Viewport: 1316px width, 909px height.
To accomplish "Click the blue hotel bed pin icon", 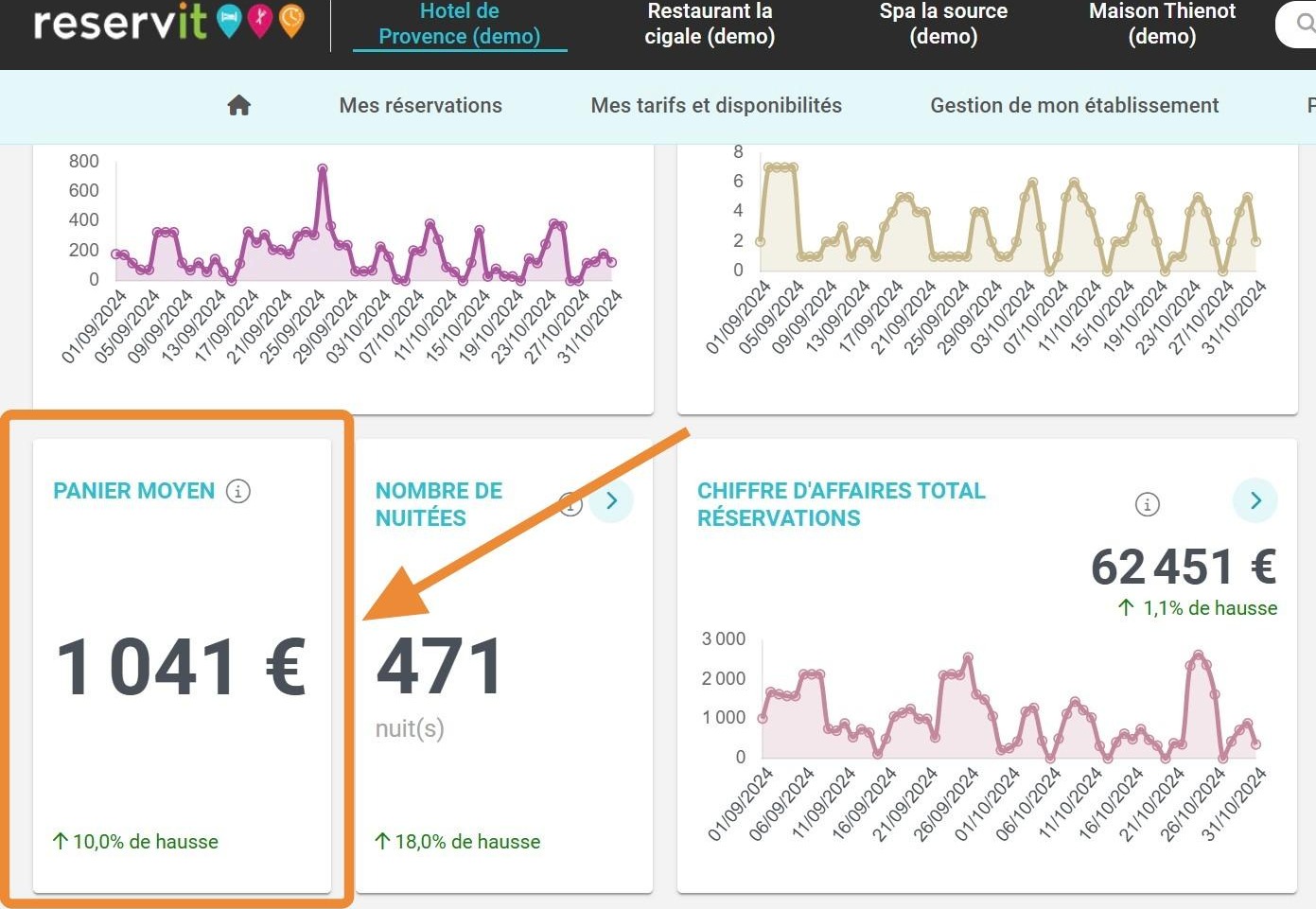I will click(x=229, y=21).
